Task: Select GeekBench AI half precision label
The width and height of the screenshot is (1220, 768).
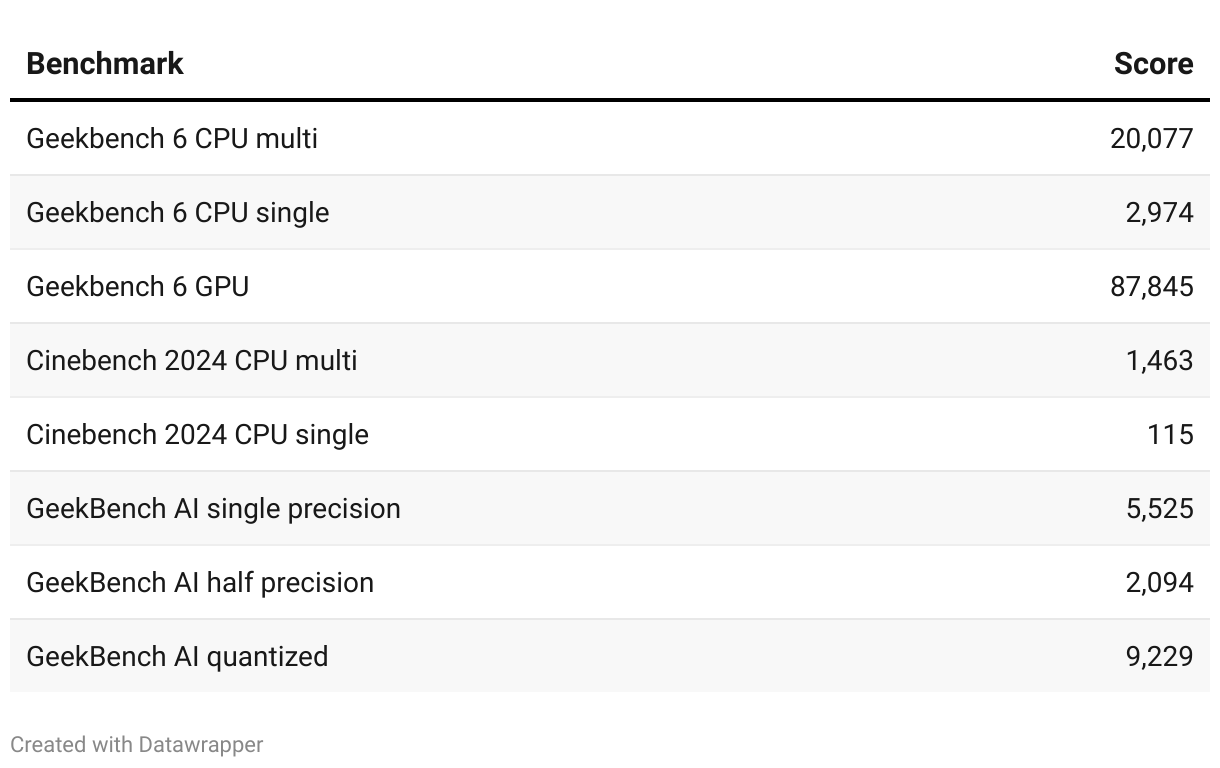Action: (200, 582)
